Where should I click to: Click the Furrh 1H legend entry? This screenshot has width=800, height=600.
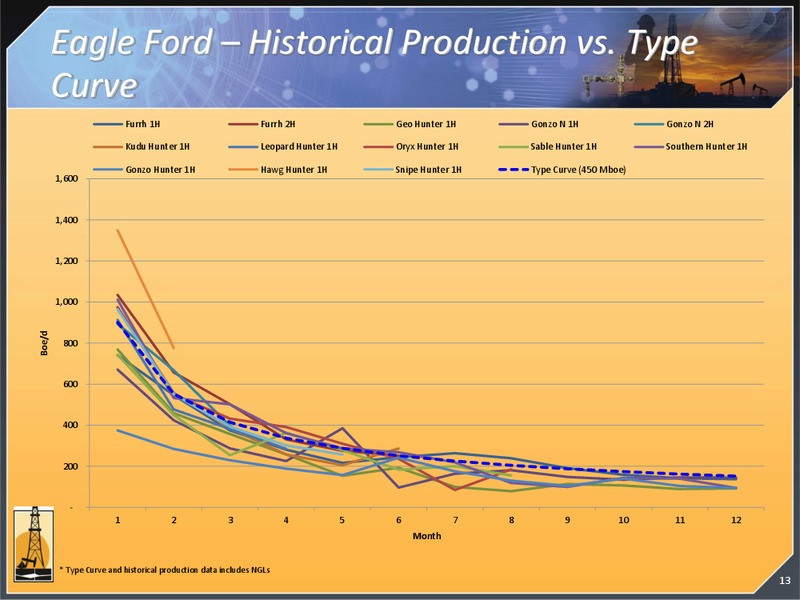[127, 124]
